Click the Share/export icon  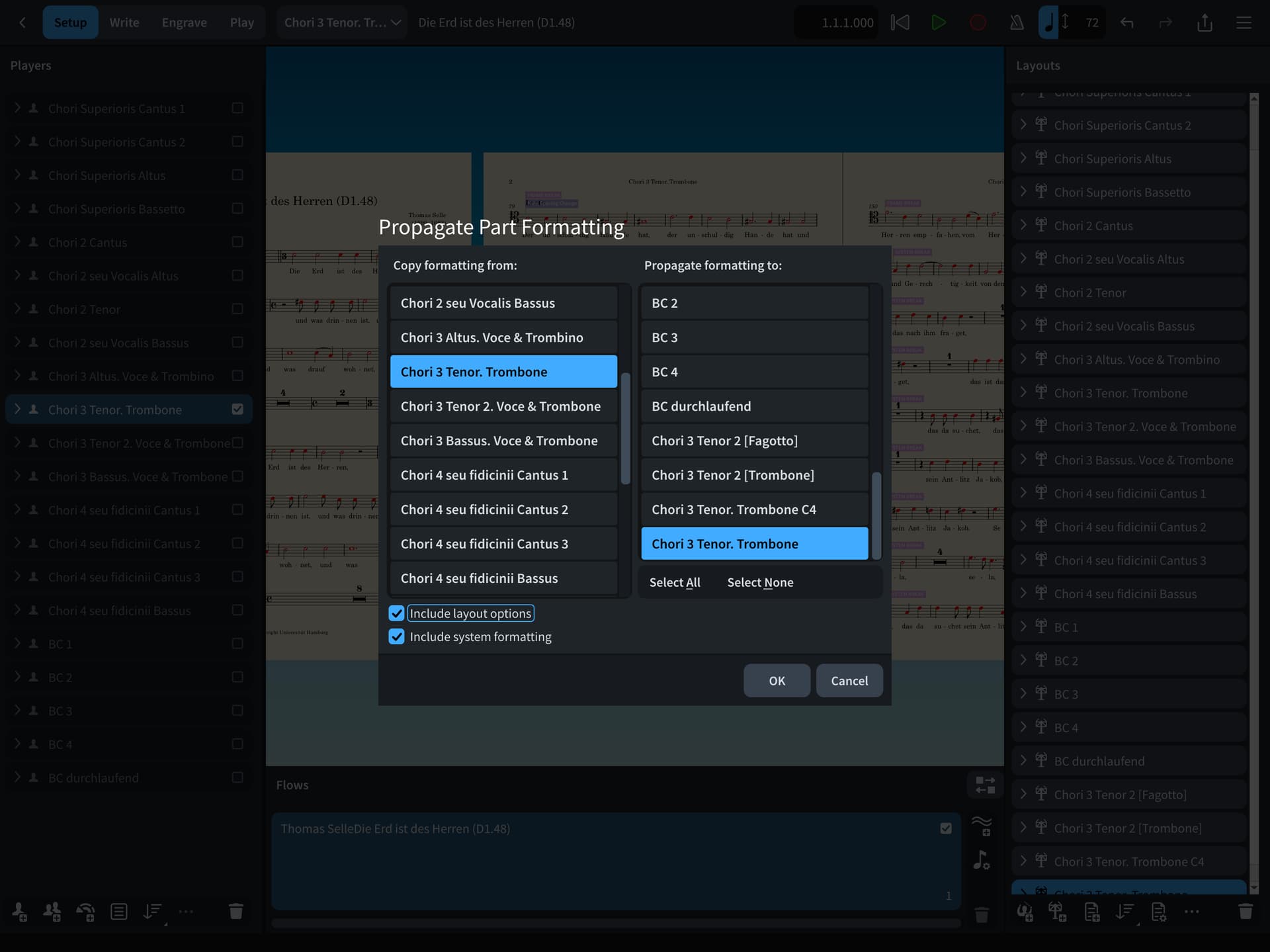1205,22
